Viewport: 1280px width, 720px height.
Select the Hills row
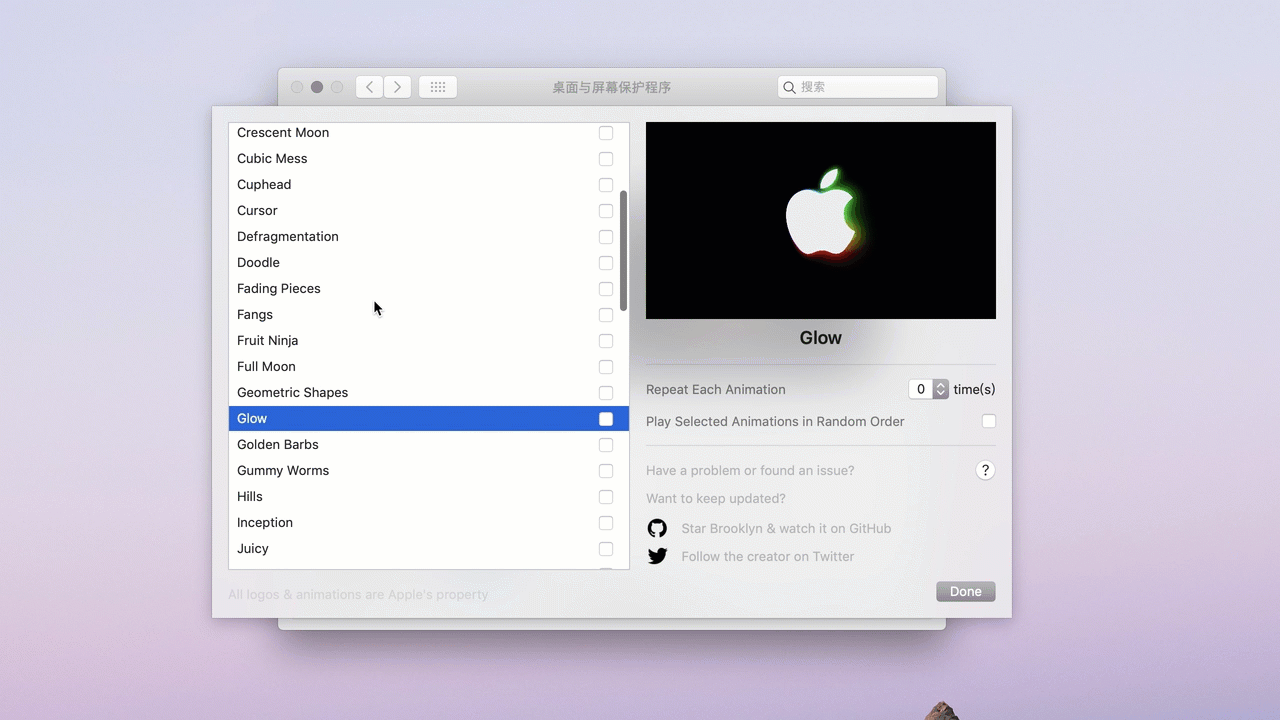coord(429,497)
